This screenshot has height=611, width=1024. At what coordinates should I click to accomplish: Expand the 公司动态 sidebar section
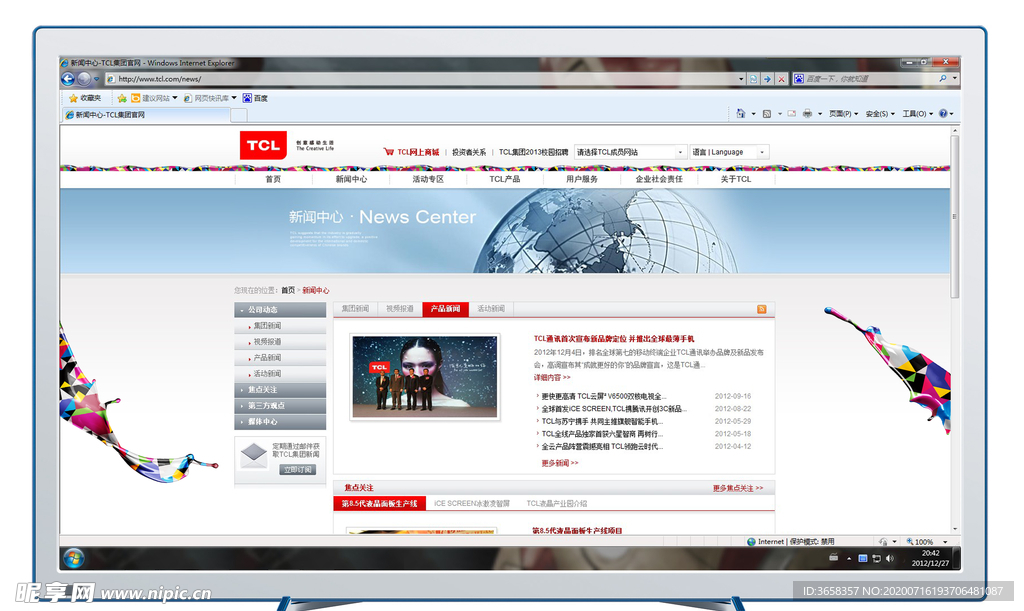(x=280, y=309)
